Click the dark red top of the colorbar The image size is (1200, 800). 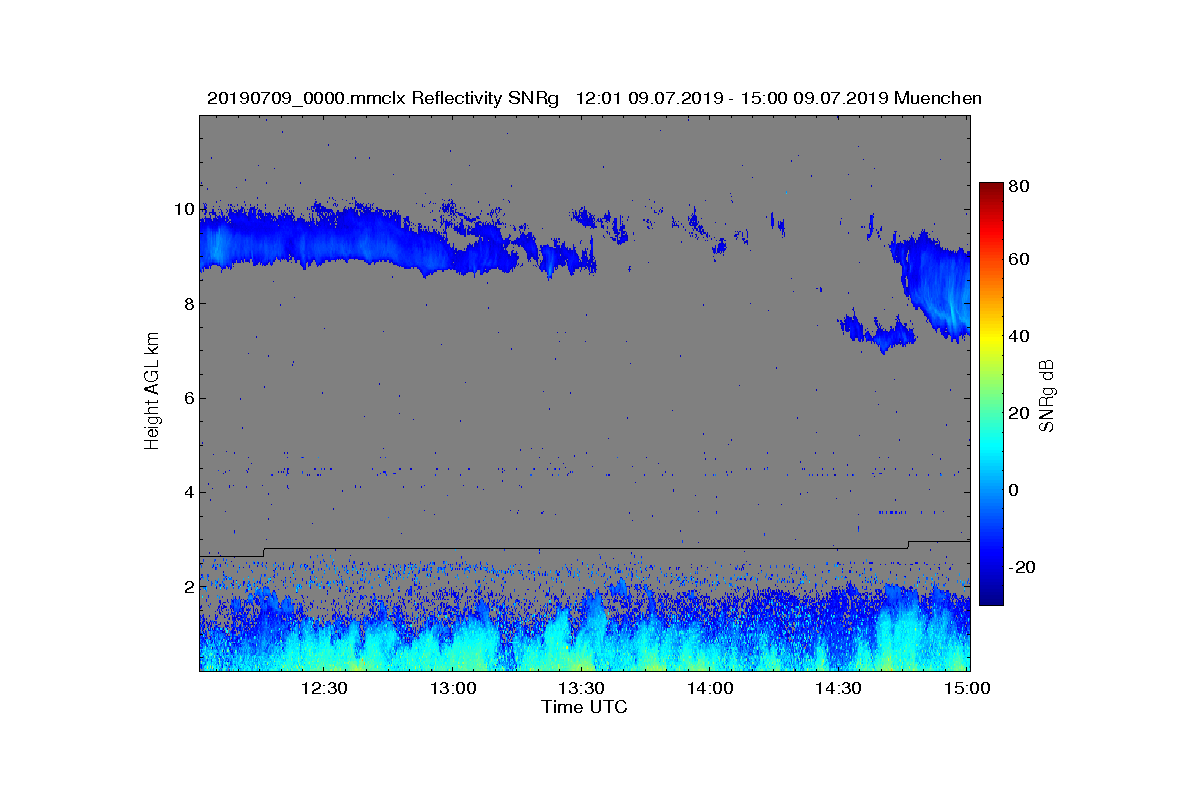click(991, 190)
